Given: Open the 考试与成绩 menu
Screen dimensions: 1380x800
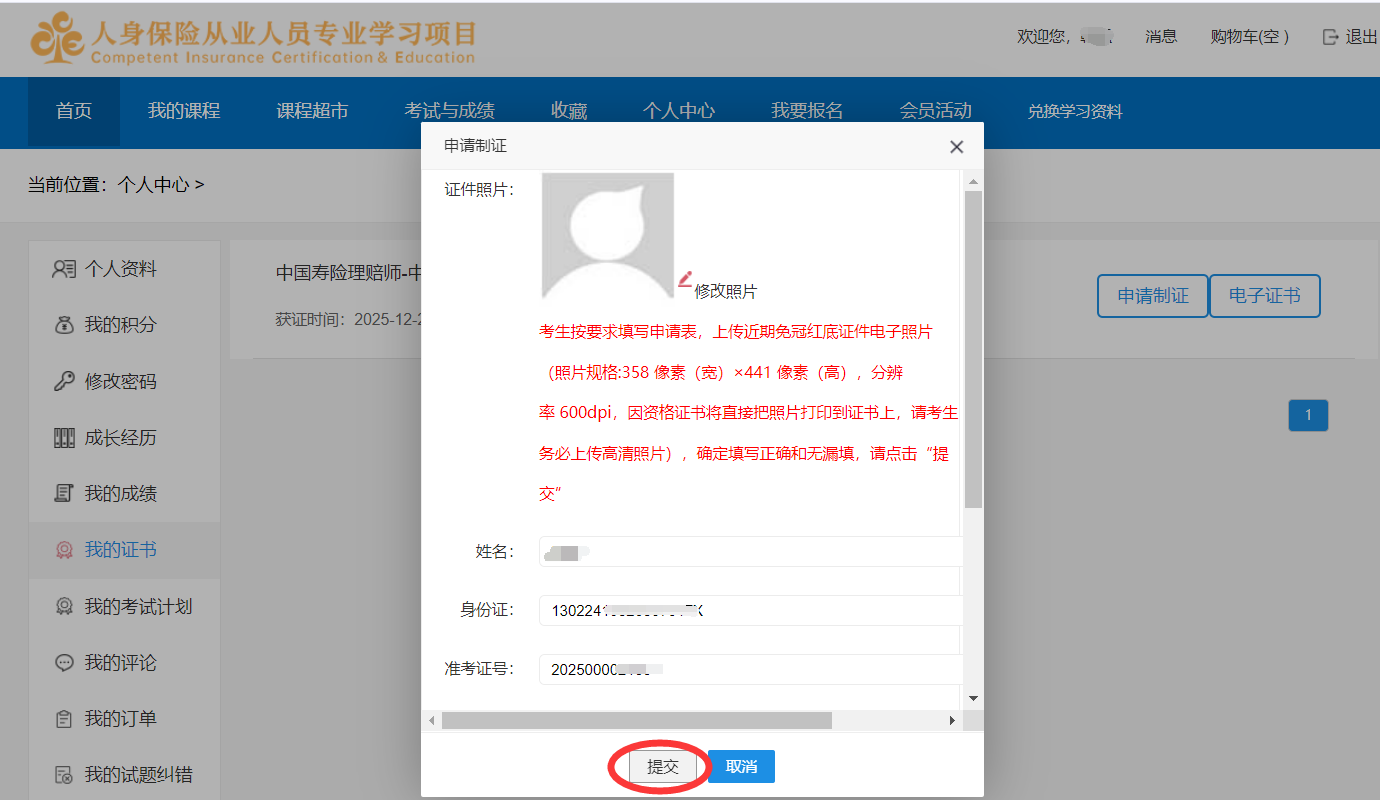Looking at the screenshot, I should (449, 111).
